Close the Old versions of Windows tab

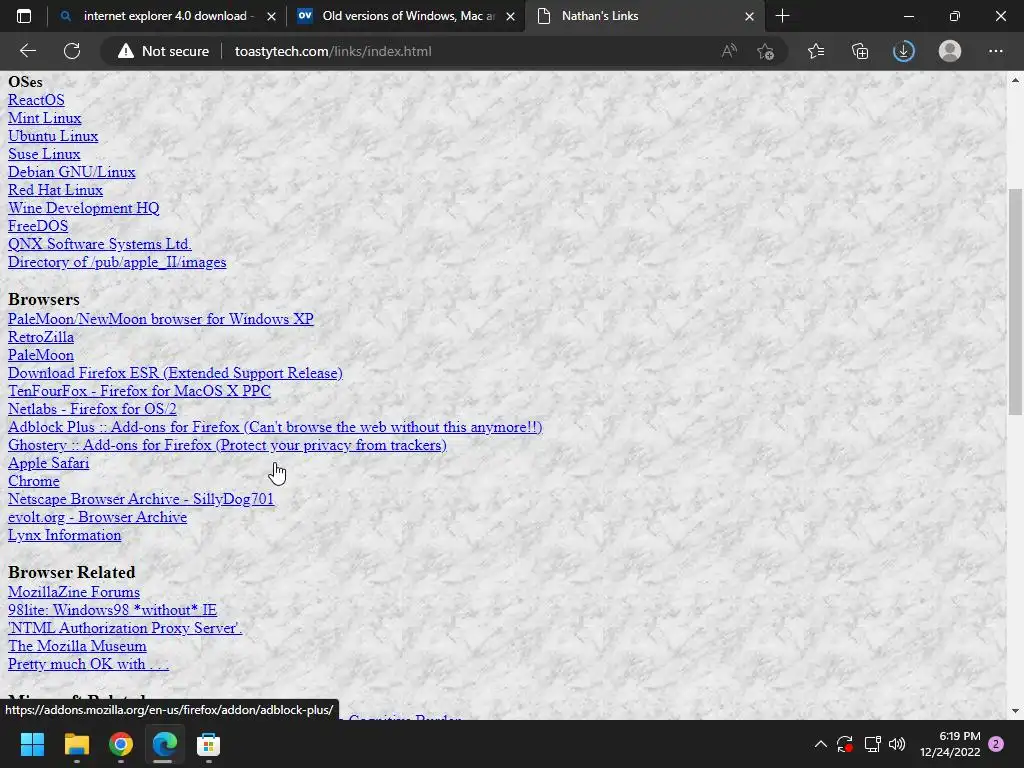[x=511, y=16]
